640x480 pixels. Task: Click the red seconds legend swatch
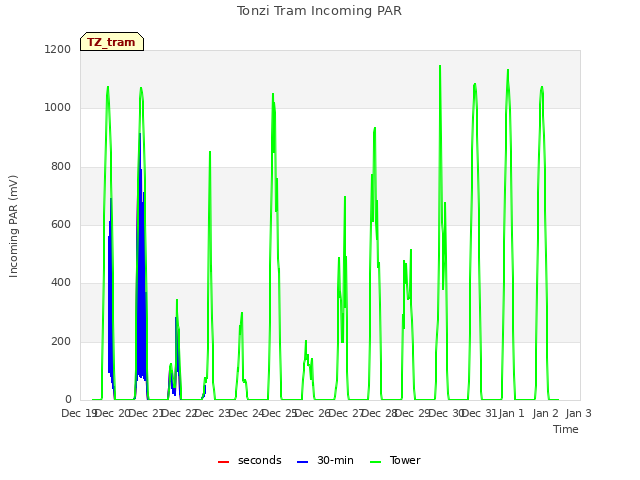tap(224, 462)
